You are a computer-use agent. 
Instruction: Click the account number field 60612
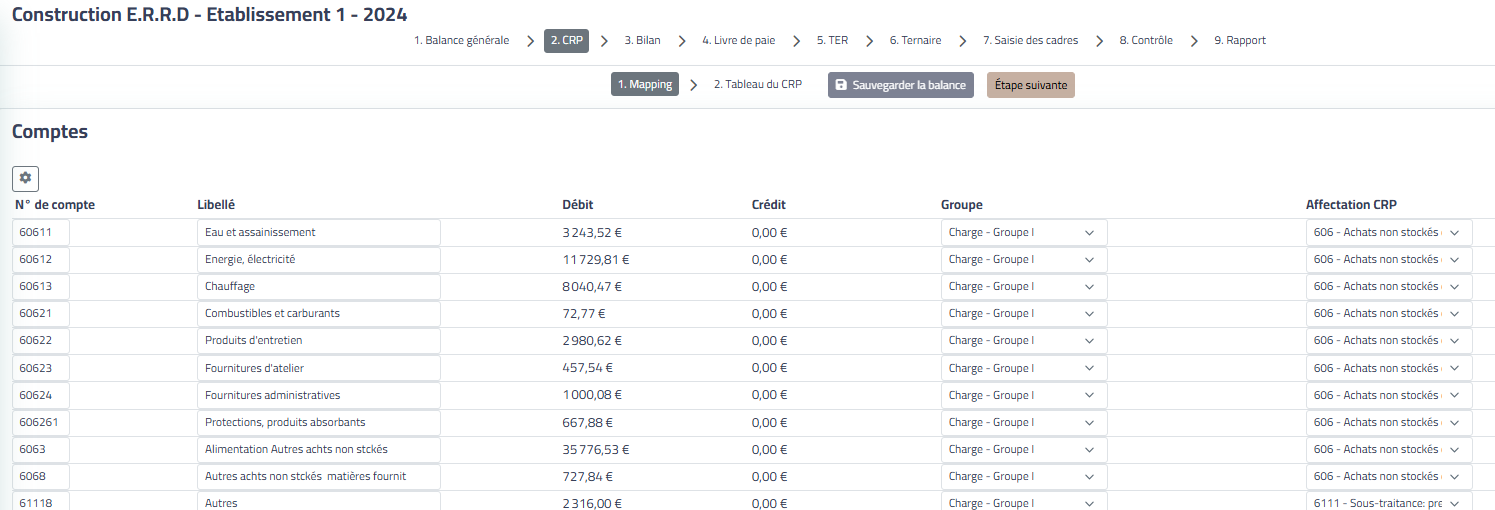(41, 259)
